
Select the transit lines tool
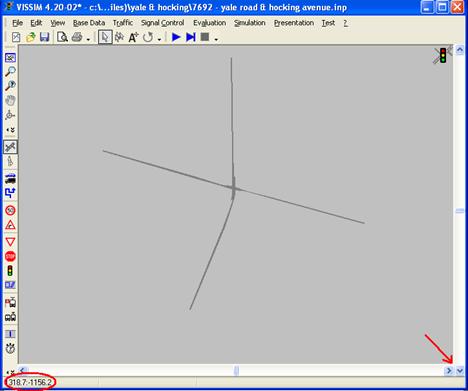[x=10, y=317]
